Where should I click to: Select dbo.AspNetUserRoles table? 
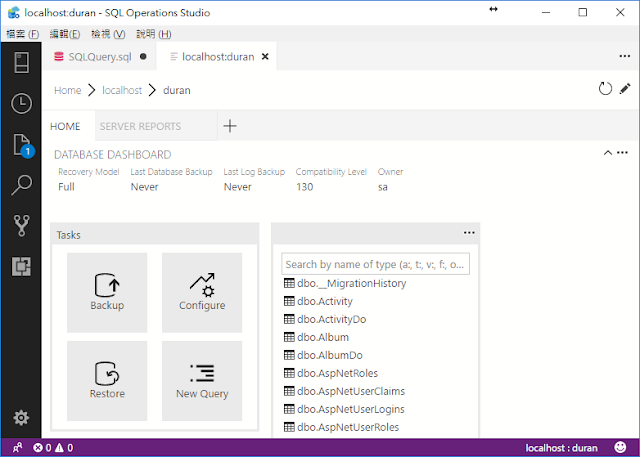pyautogui.click(x=342, y=427)
